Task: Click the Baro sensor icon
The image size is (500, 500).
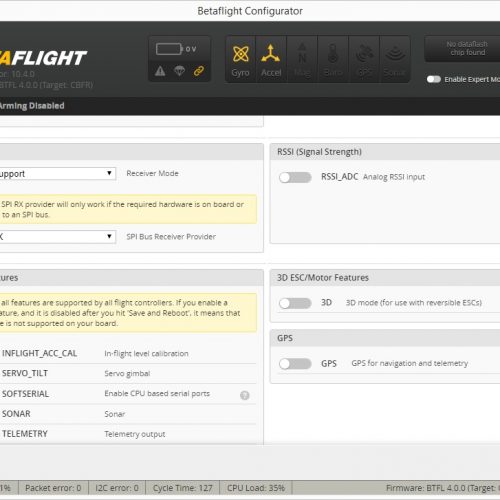Action: 333,59
